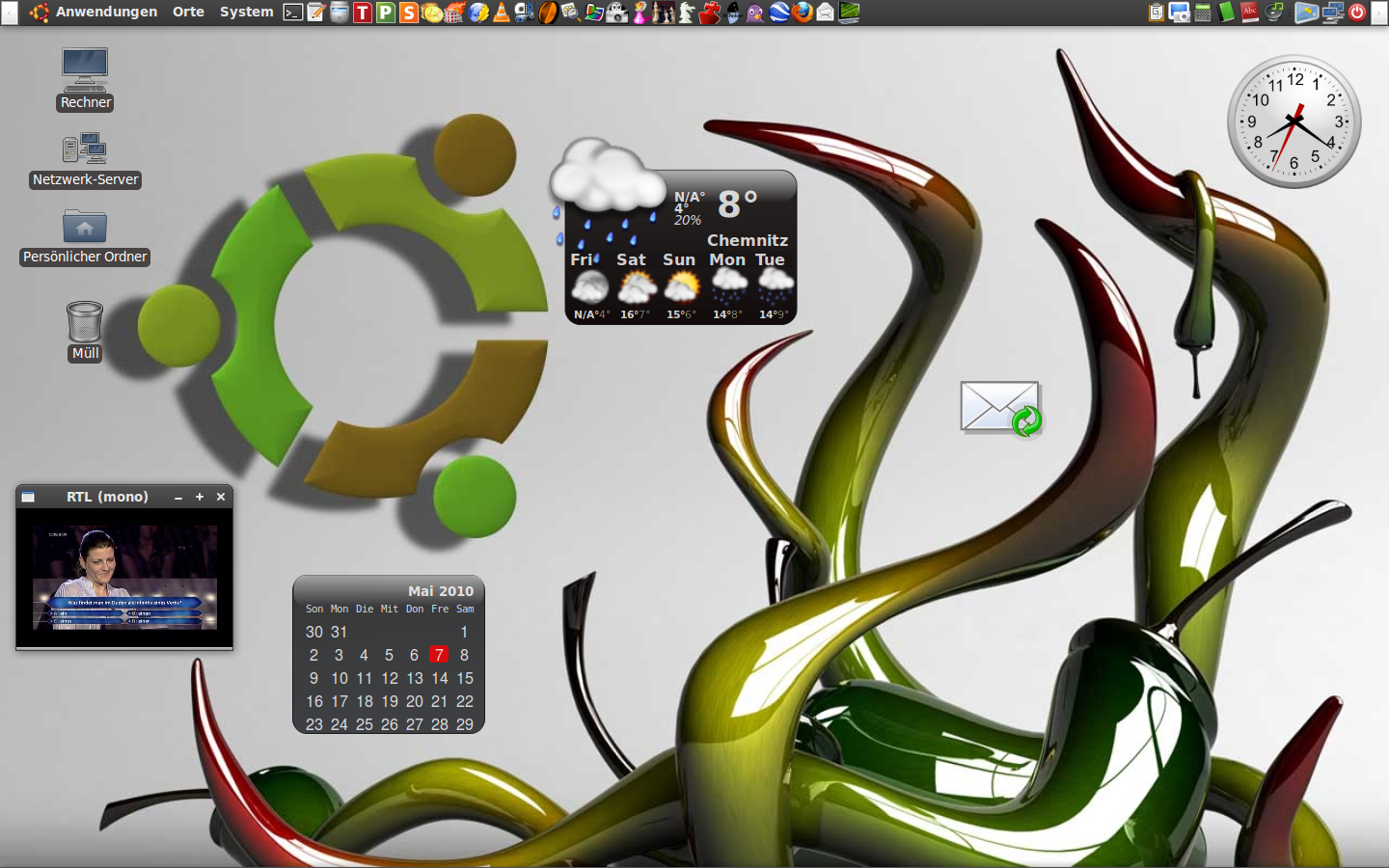Open the coffee bean application icon
Viewport: 1389px width, 868px height.
(548, 13)
